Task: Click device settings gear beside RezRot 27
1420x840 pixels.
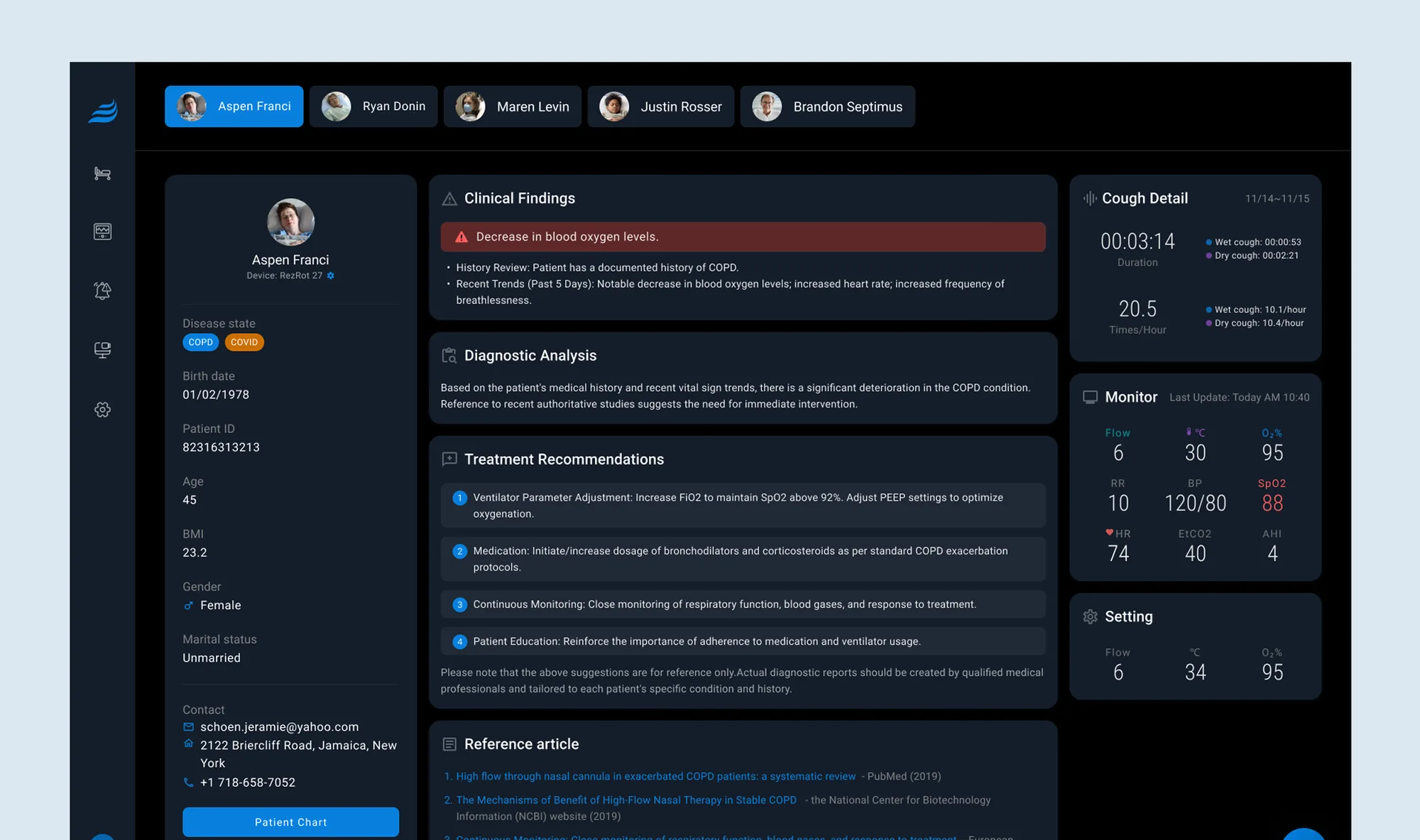Action: 331,276
